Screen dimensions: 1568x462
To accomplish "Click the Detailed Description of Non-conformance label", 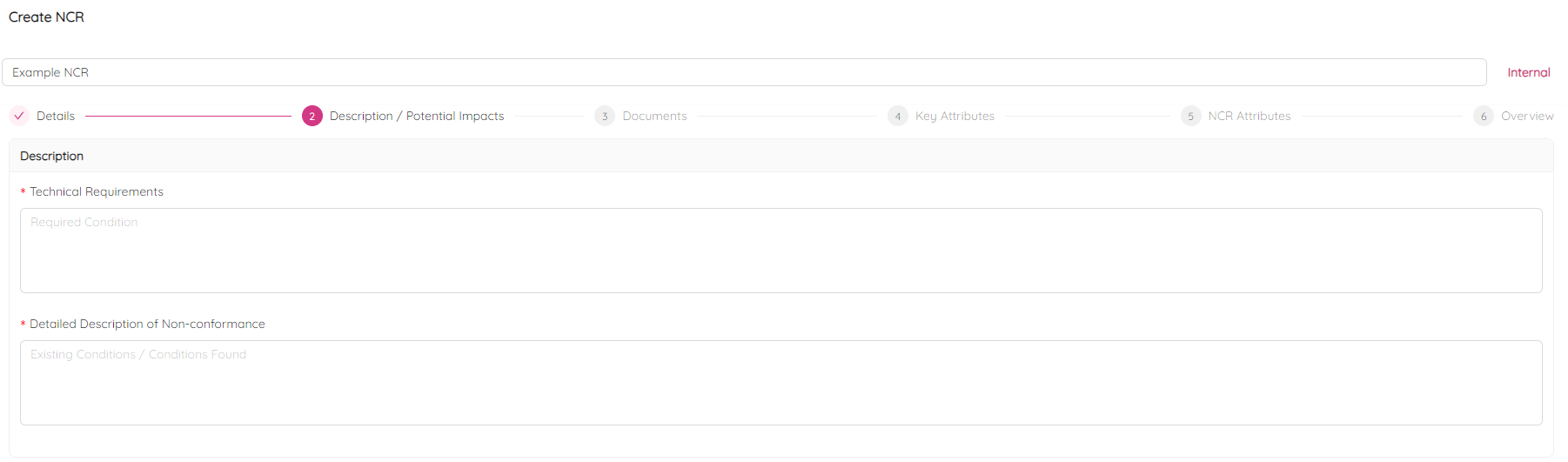I will point(147,324).
